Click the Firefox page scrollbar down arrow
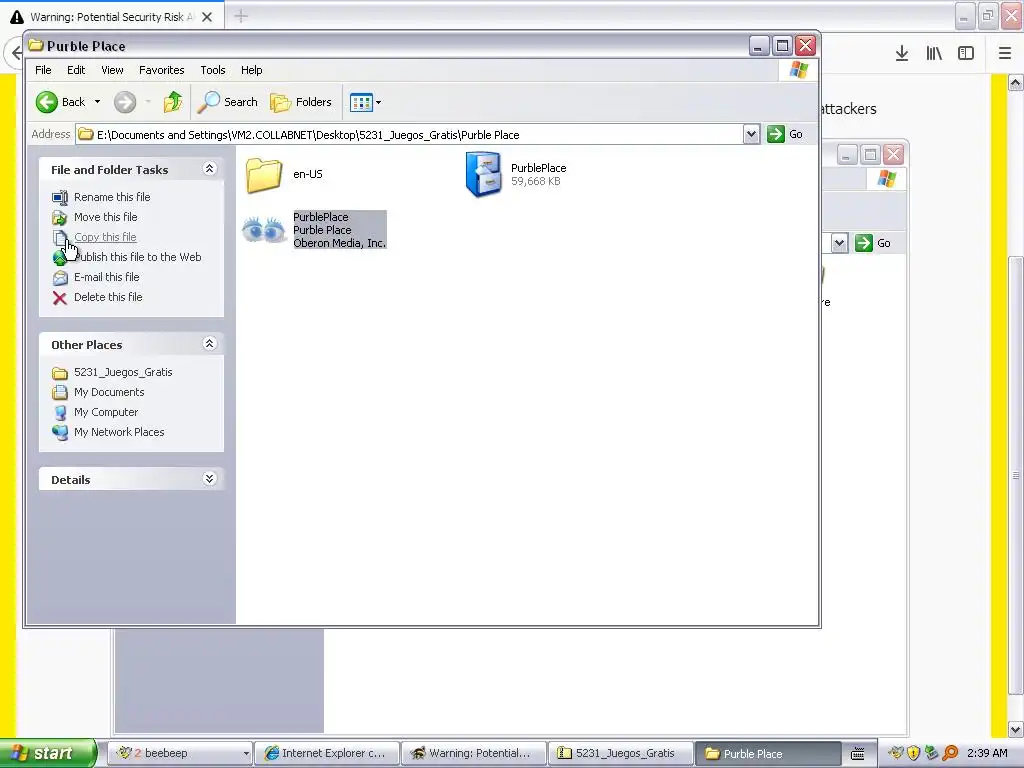The width and height of the screenshot is (1024, 768). (1015, 729)
